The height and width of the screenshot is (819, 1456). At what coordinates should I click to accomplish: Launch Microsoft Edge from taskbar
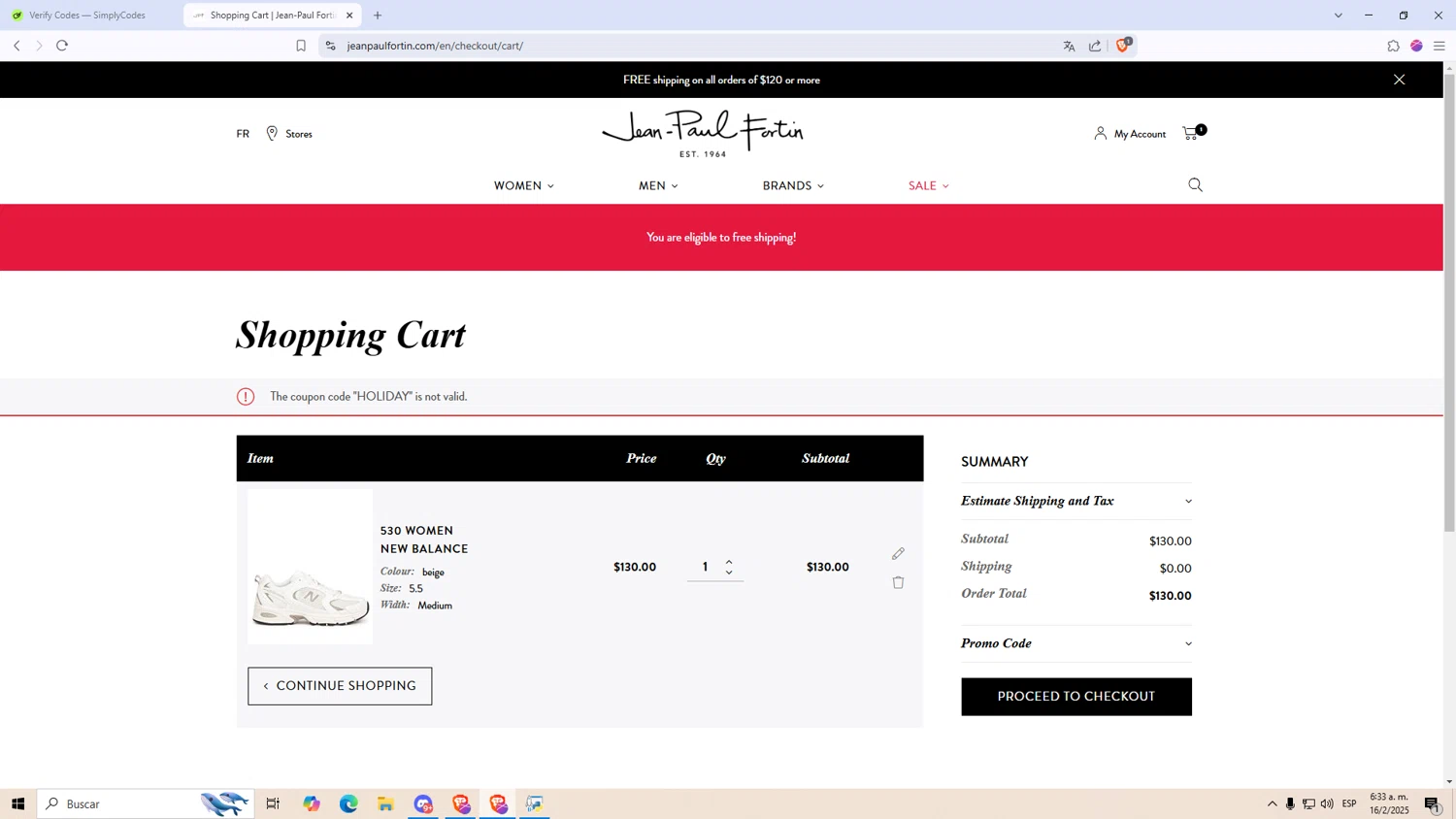click(348, 803)
